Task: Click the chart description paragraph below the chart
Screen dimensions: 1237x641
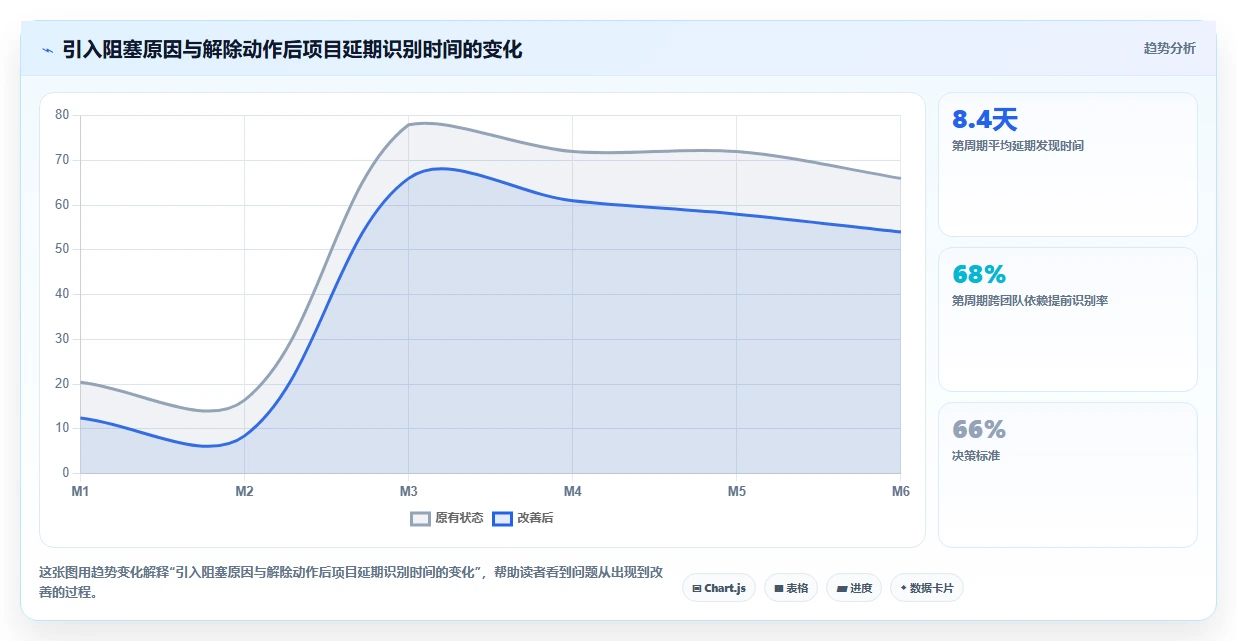Action: pyautogui.click(x=350, y=582)
